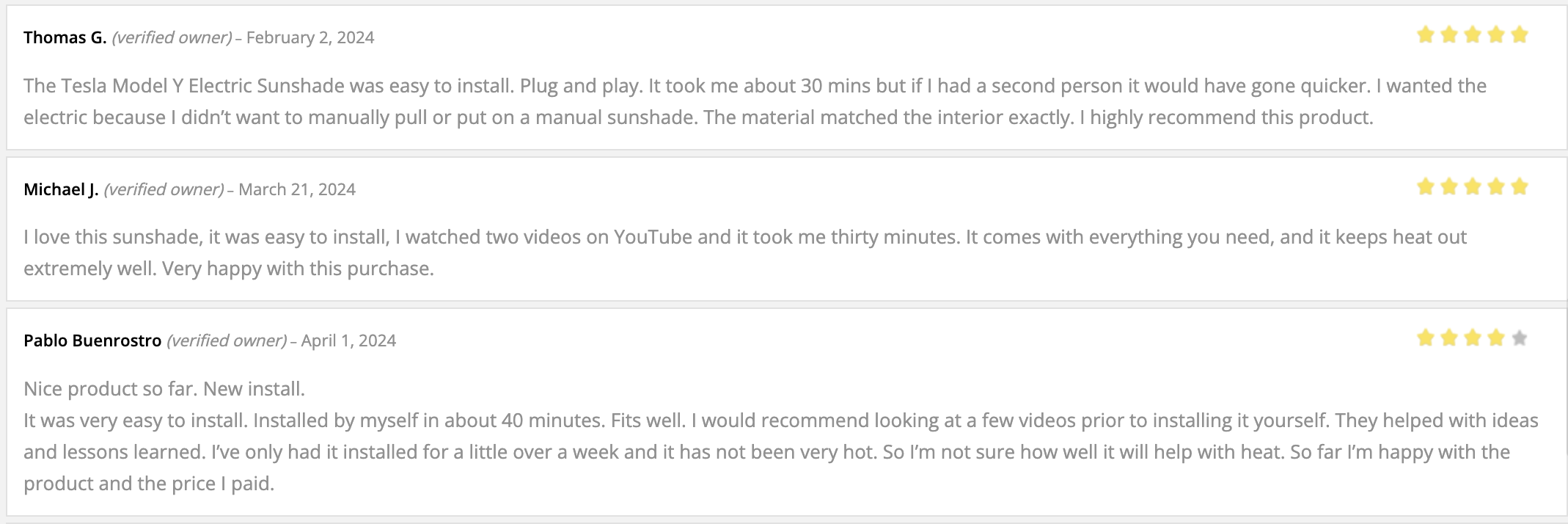1568x524 pixels.
Task: Click first star of Thomas G.'s rating
Action: pyautogui.click(x=1425, y=34)
